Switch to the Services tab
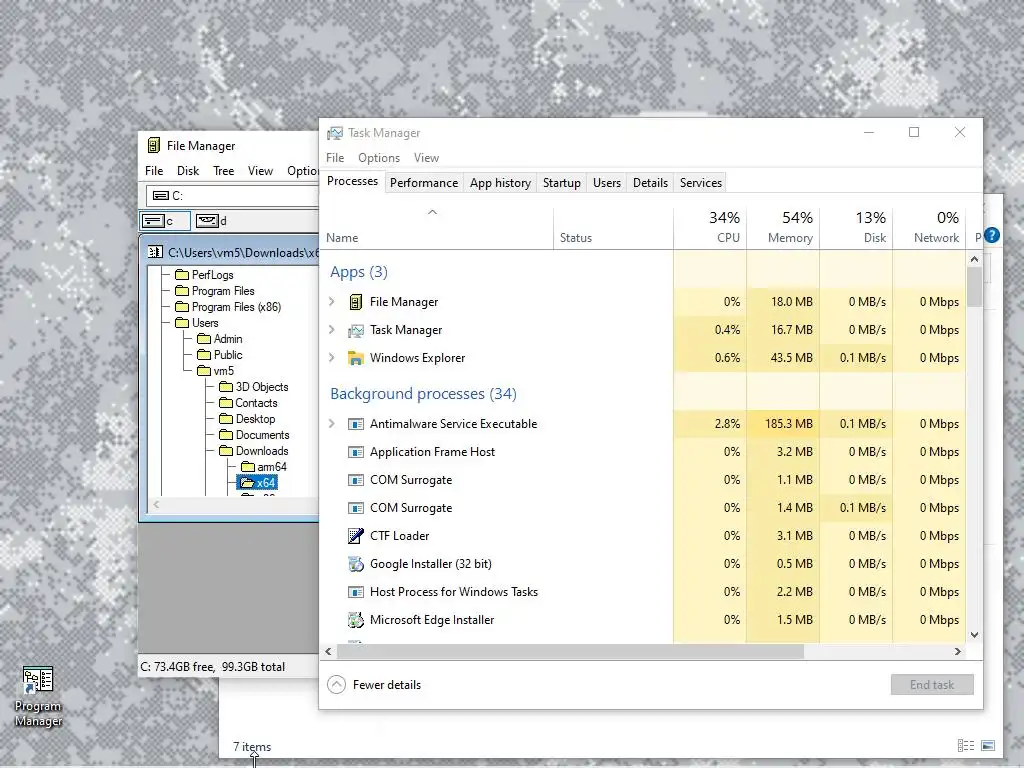 [x=701, y=183]
